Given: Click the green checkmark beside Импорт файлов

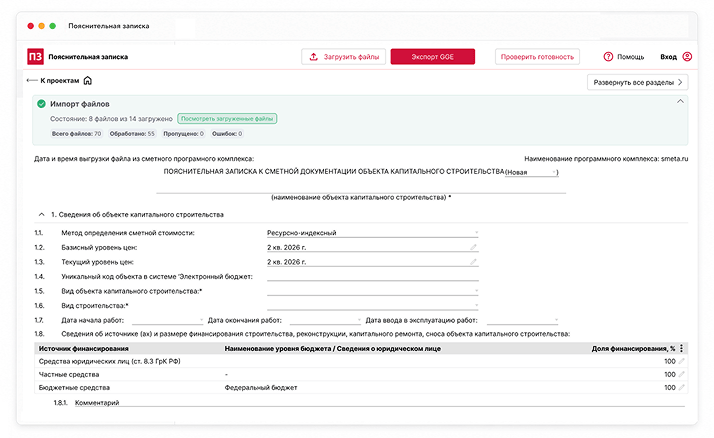Looking at the screenshot, I should coord(41,104).
